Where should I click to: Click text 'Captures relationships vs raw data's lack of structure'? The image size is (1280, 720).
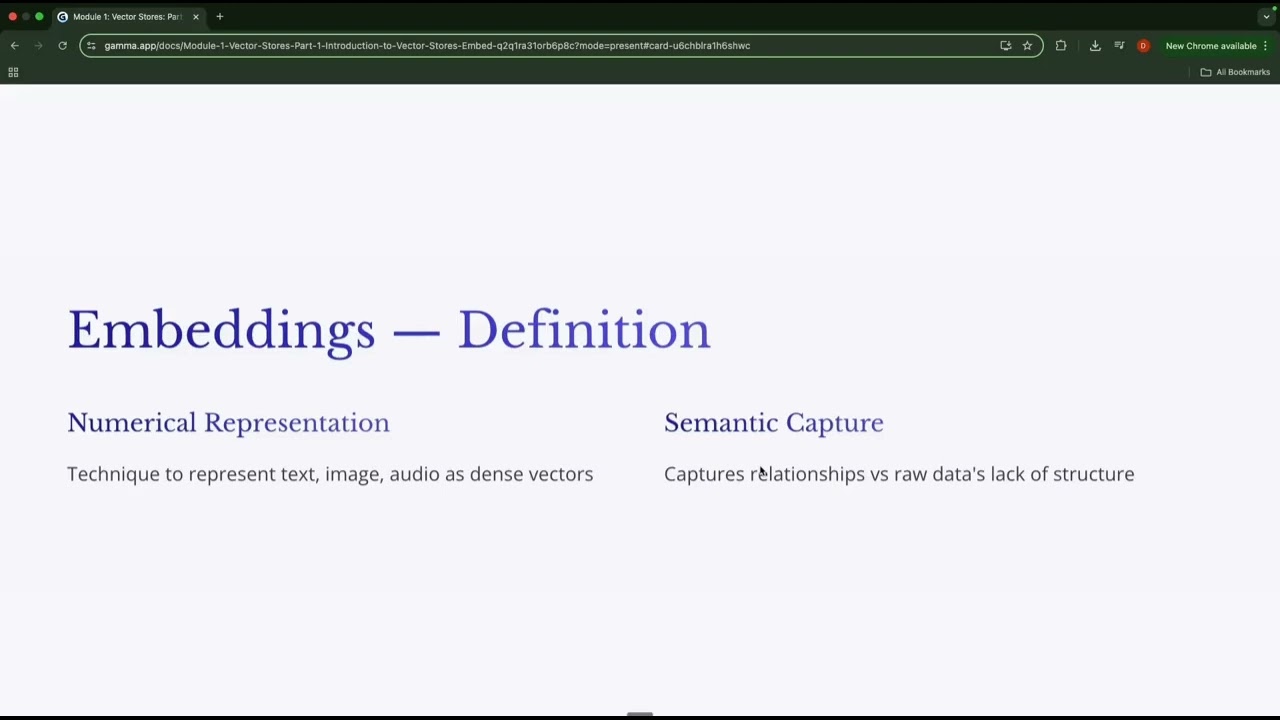[899, 474]
